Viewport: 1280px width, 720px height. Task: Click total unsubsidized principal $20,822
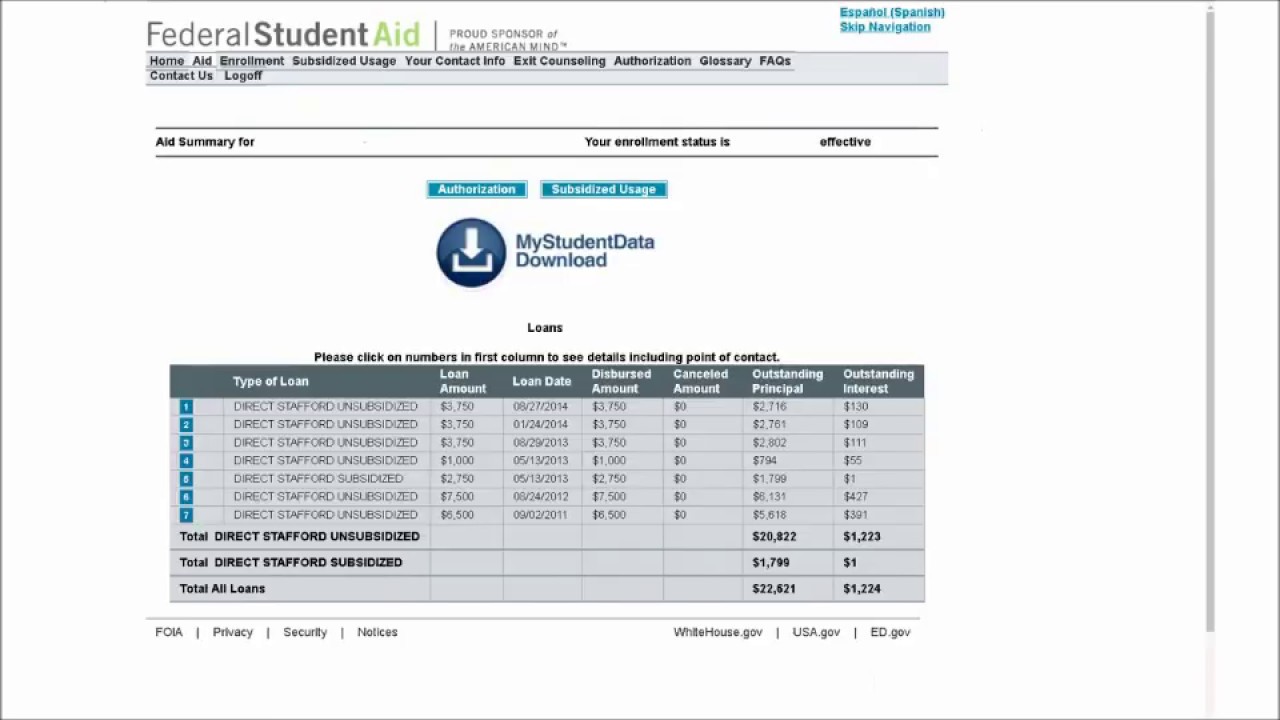pos(774,537)
